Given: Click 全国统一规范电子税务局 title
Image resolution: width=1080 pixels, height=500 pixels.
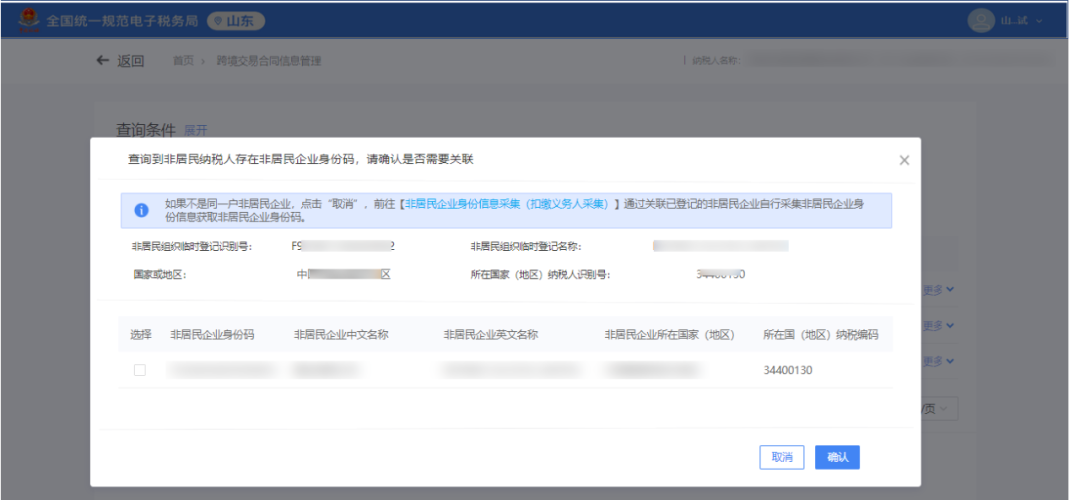Looking at the screenshot, I should click(x=122, y=21).
